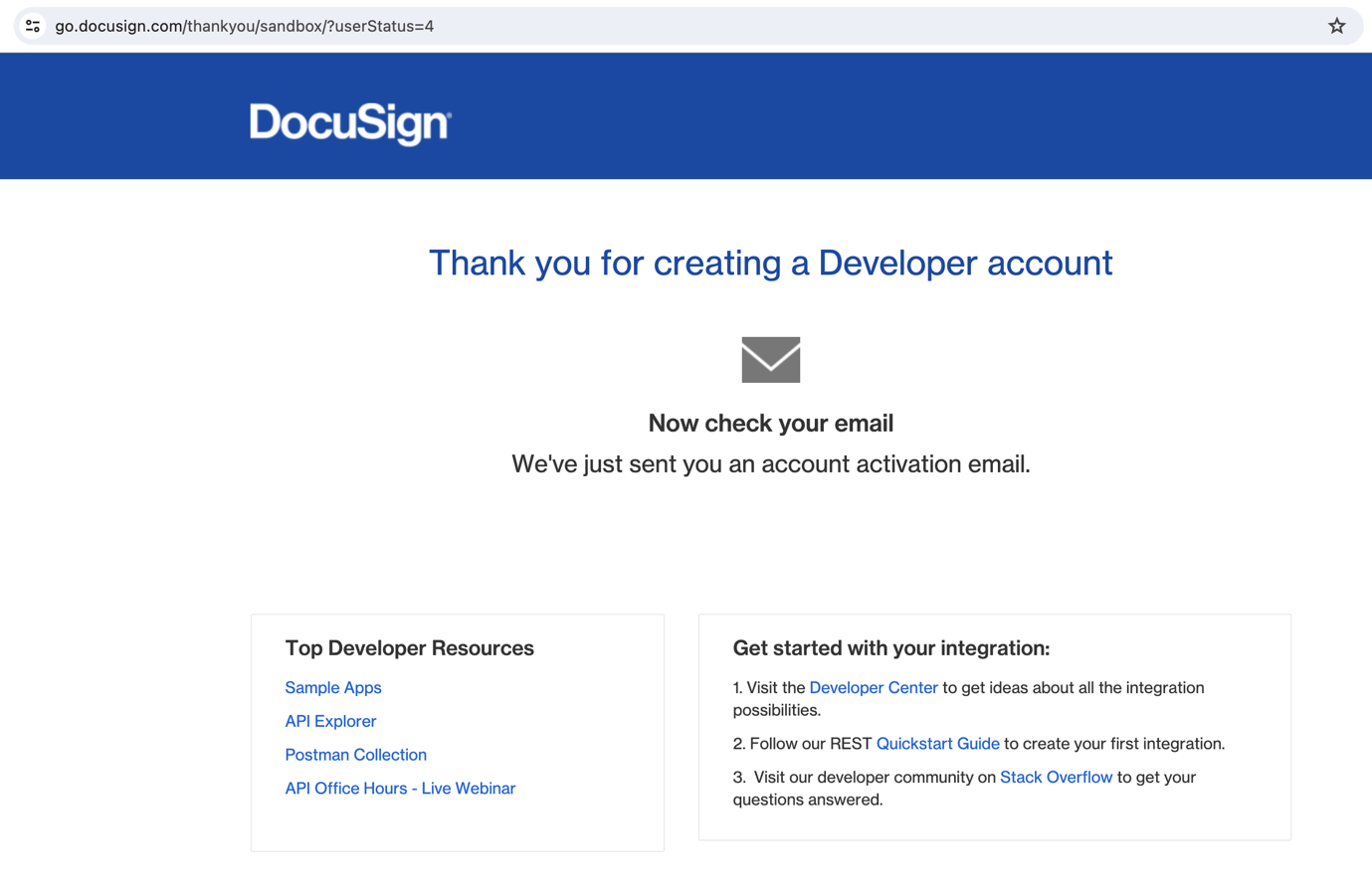The height and width of the screenshot is (892, 1372).
Task: Open the Quickstart Guide link
Action: click(937, 744)
